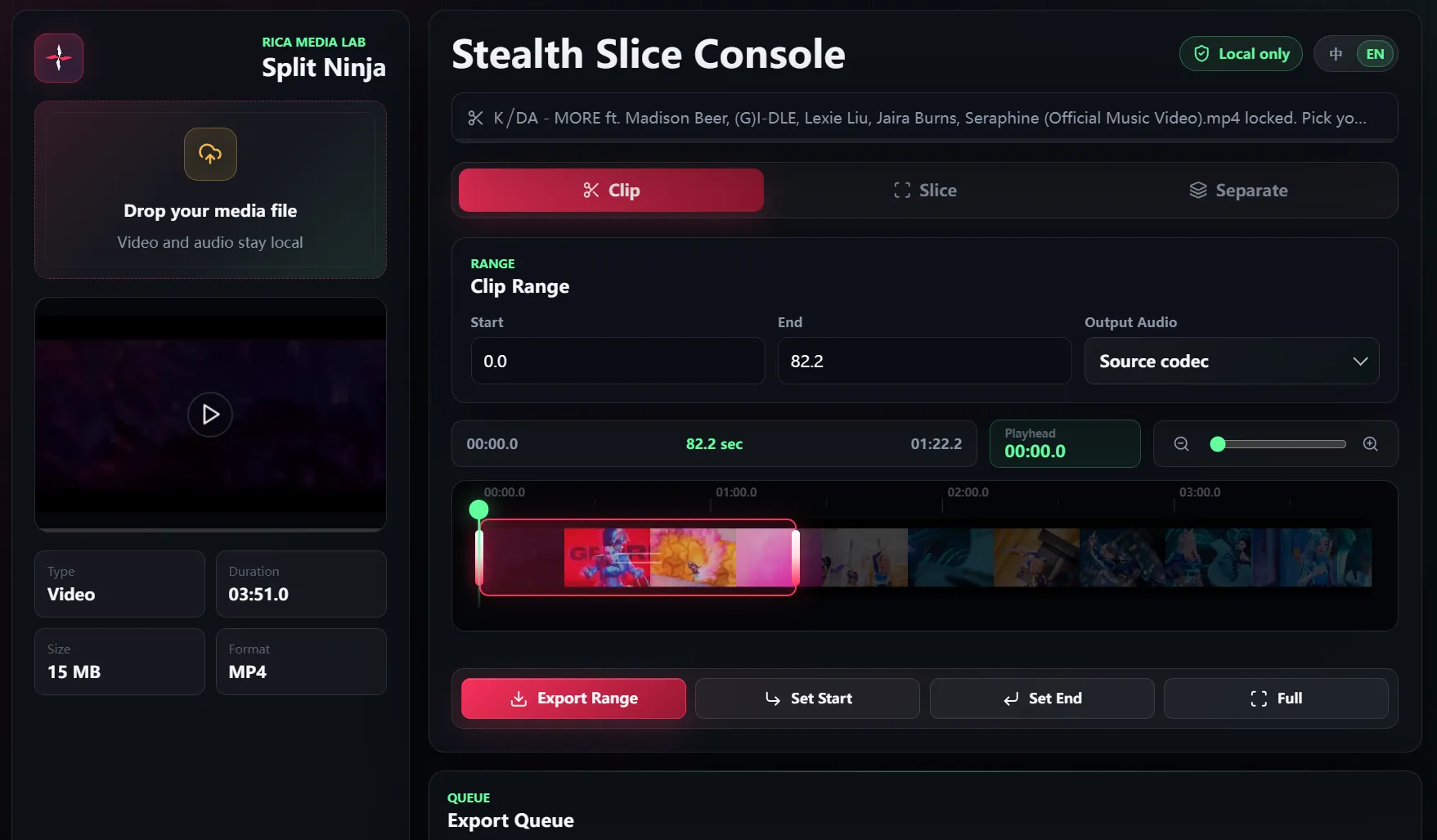Image resolution: width=1437 pixels, height=840 pixels.
Task: Expand the dropdown chevron next to Source codec
Action: pyautogui.click(x=1360, y=362)
